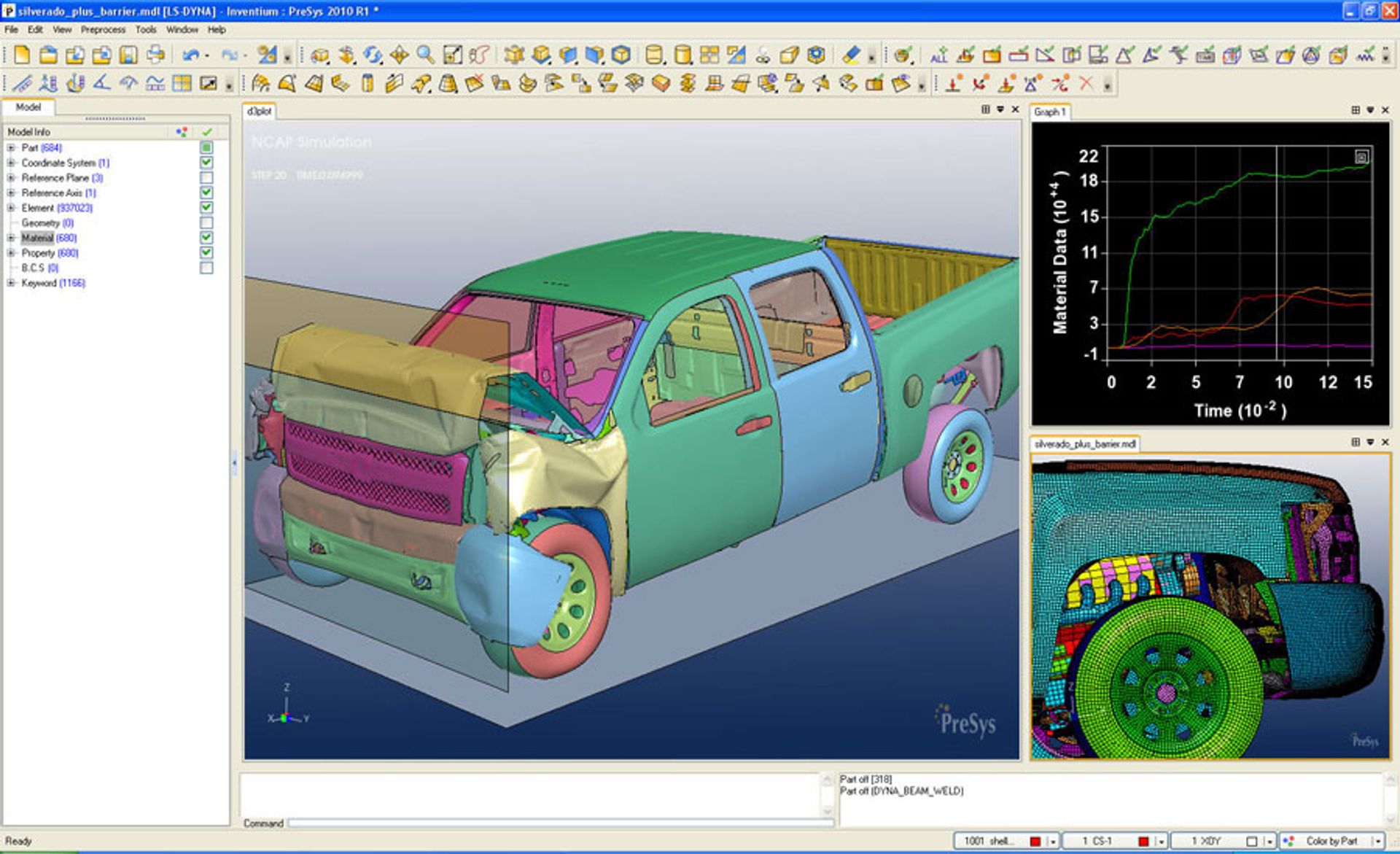Expand the Coordinate System tree node
1400x854 pixels.
point(11,163)
